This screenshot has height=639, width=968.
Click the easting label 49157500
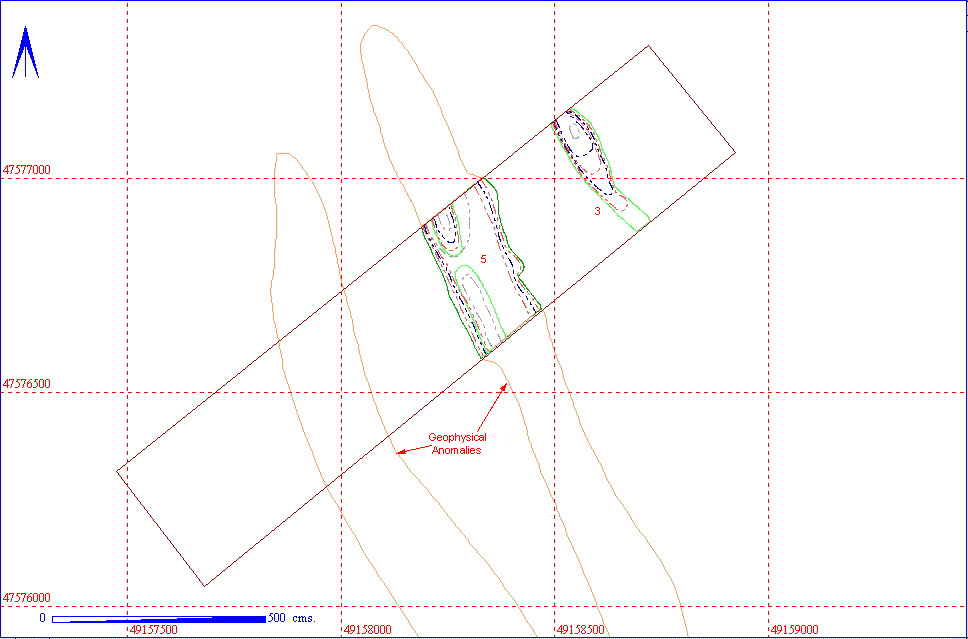[154, 630]
